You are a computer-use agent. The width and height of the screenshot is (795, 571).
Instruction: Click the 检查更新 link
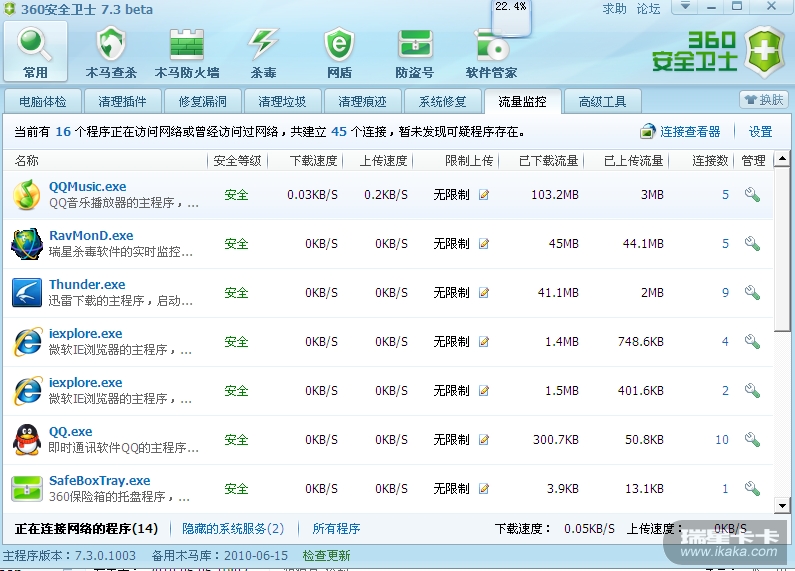tap(326, 555)
